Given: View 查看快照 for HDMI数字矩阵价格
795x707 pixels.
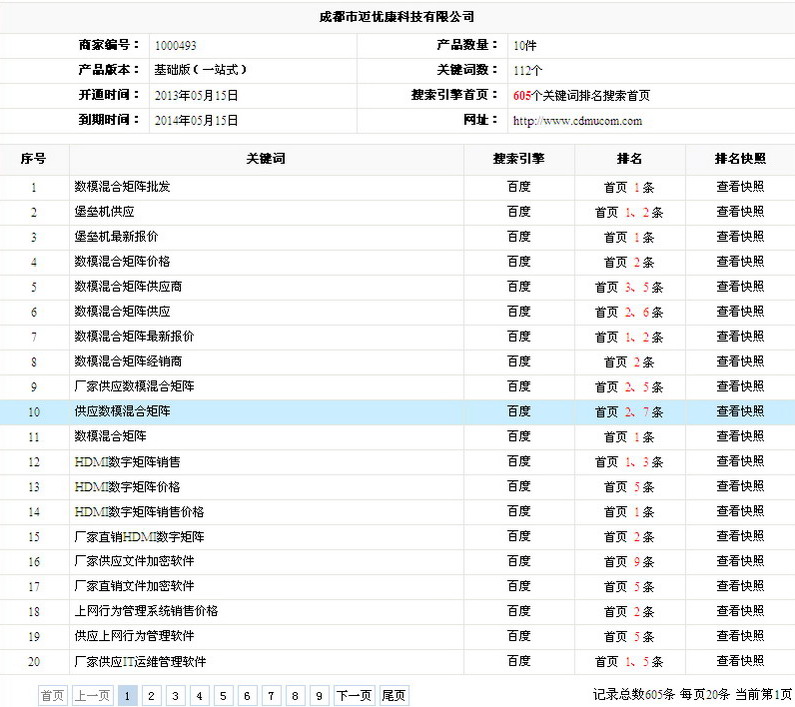Looking at the screenshot, I should pos(740,486).
